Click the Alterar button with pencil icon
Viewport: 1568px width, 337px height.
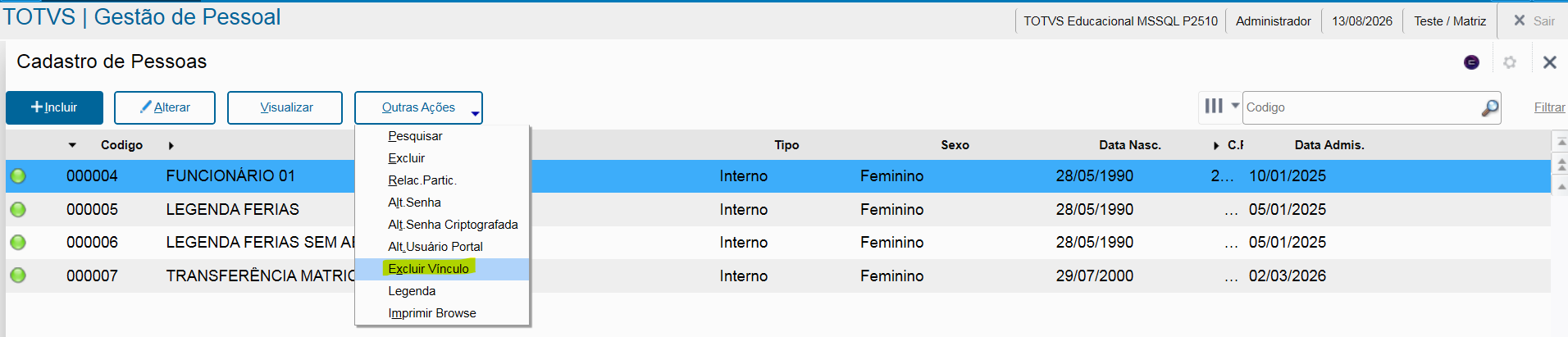[165, 107]
